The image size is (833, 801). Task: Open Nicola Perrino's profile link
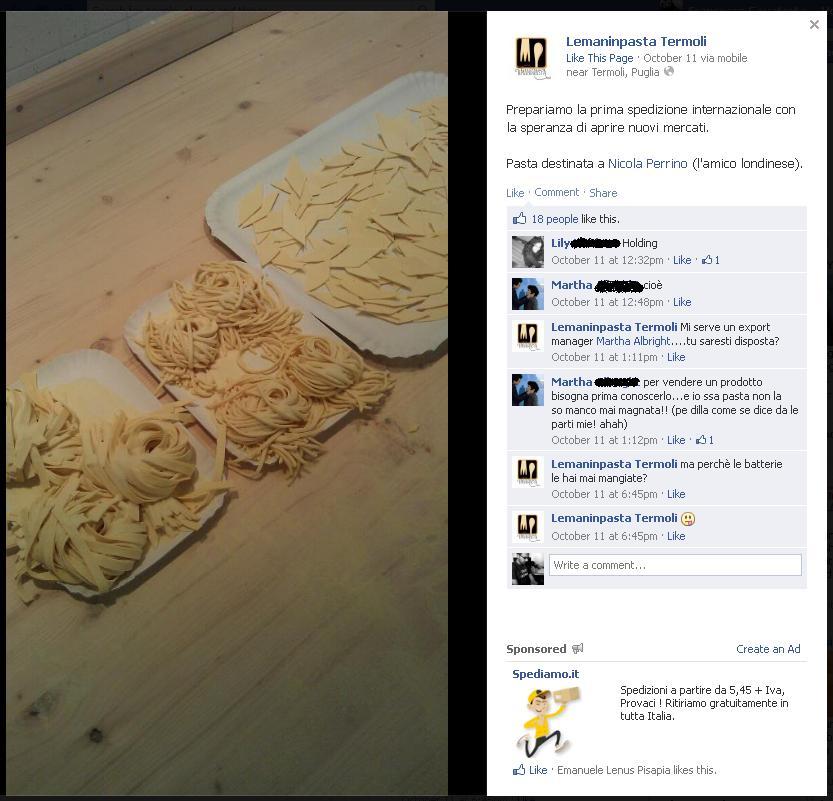point(648,164)
